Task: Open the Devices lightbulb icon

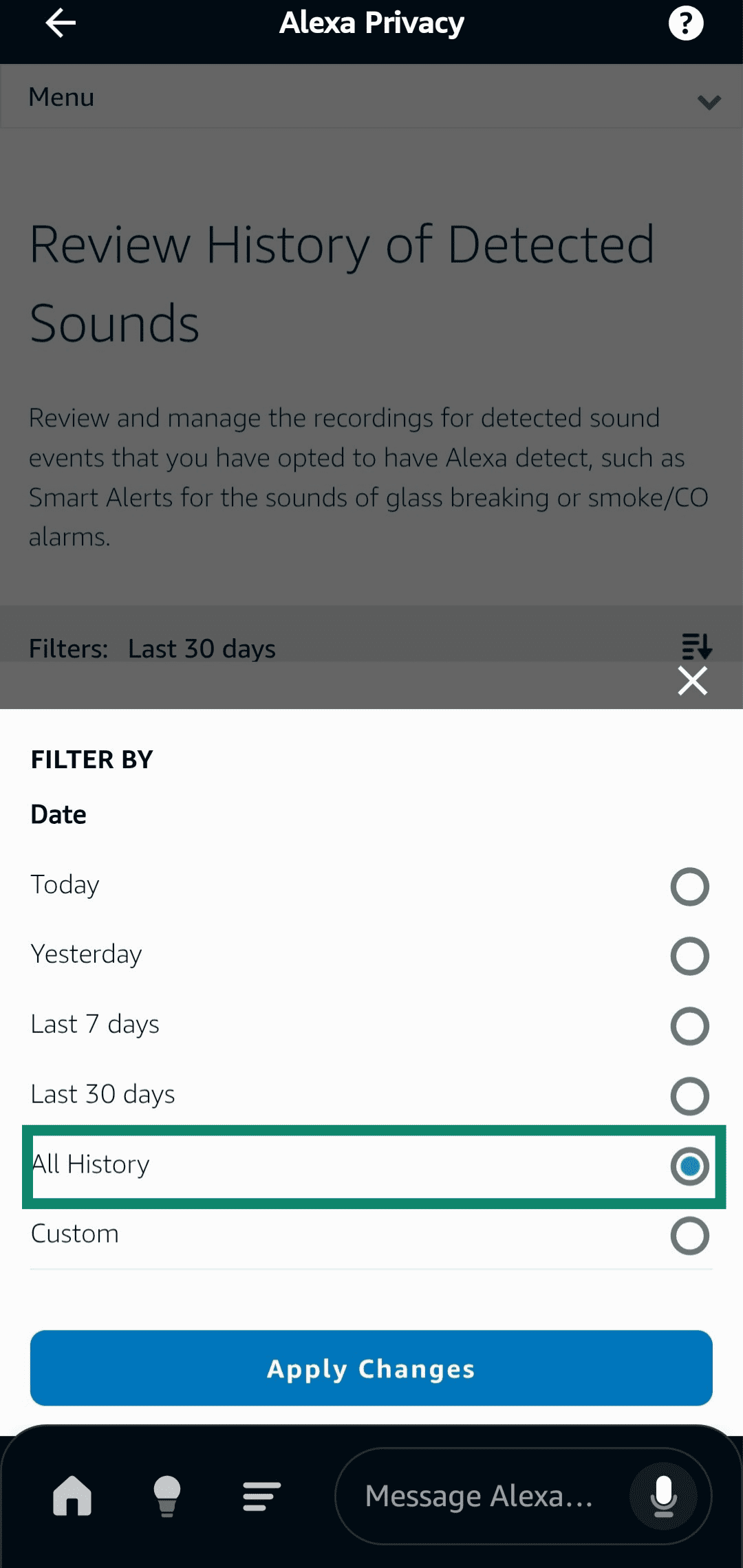Action: pos(166,1497)
